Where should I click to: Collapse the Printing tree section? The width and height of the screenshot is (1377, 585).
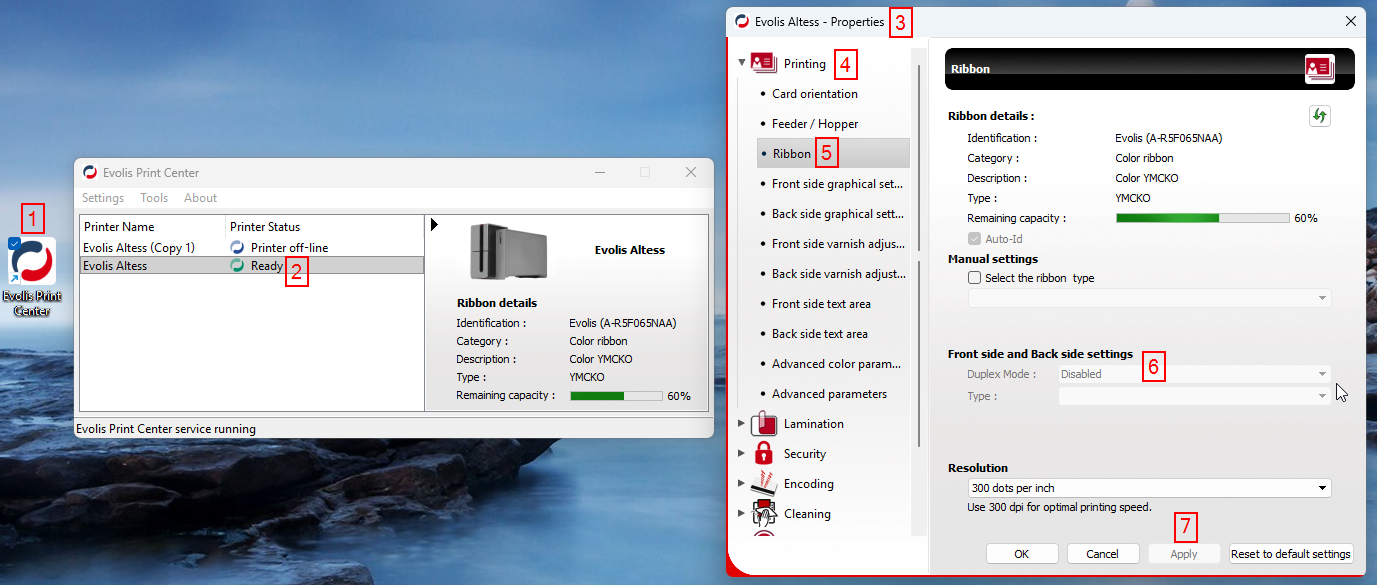pos(742,63)
